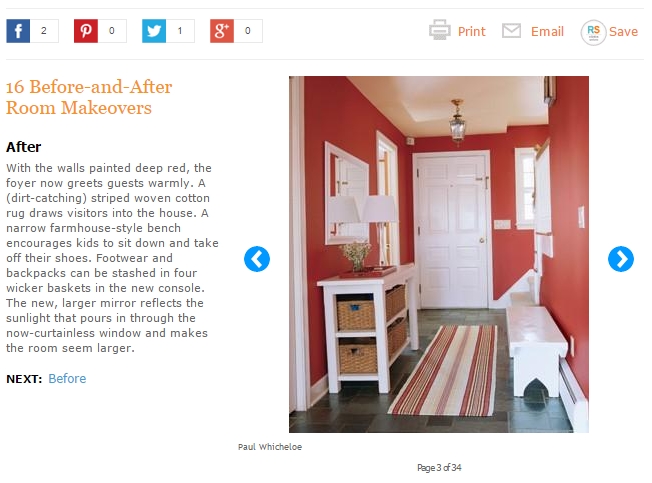Click the Print text link
652x483 pixels.
472,32
